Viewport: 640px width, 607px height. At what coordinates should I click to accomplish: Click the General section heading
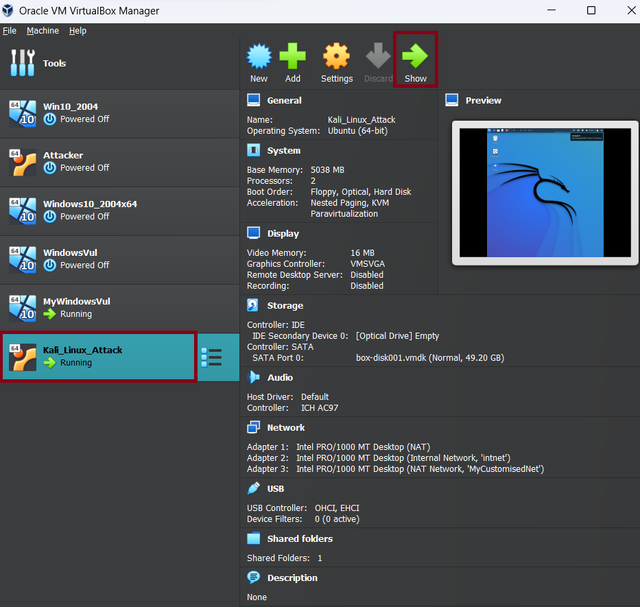tap(284, 100)
